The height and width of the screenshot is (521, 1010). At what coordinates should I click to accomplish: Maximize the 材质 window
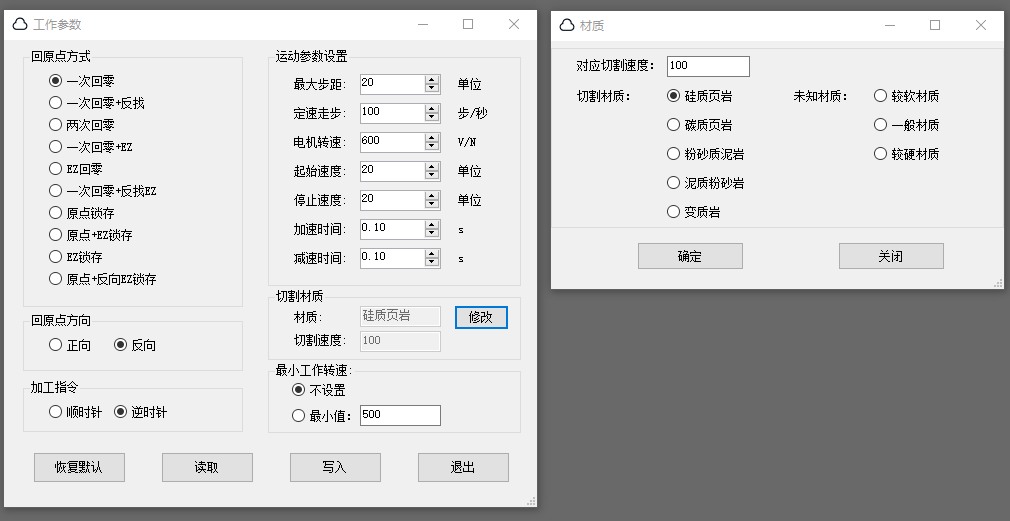pos(935,25)
